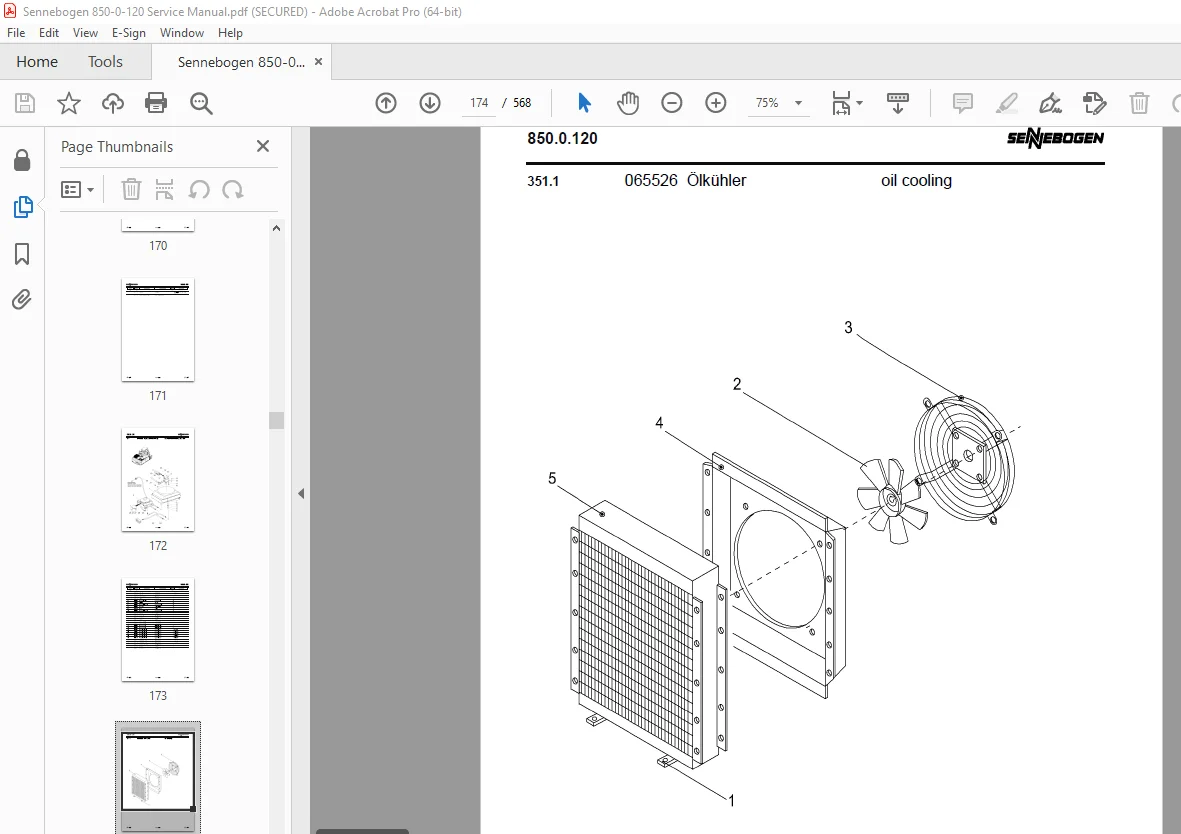This screenshot has height=834, width=1181.
Task: Click the upload to cloud icon
Action: click(x=113, y=103)
